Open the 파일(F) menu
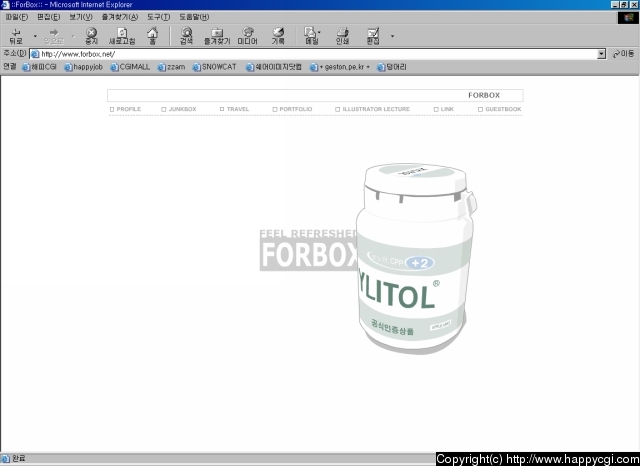Screen dimensions: 640x466 17,17
